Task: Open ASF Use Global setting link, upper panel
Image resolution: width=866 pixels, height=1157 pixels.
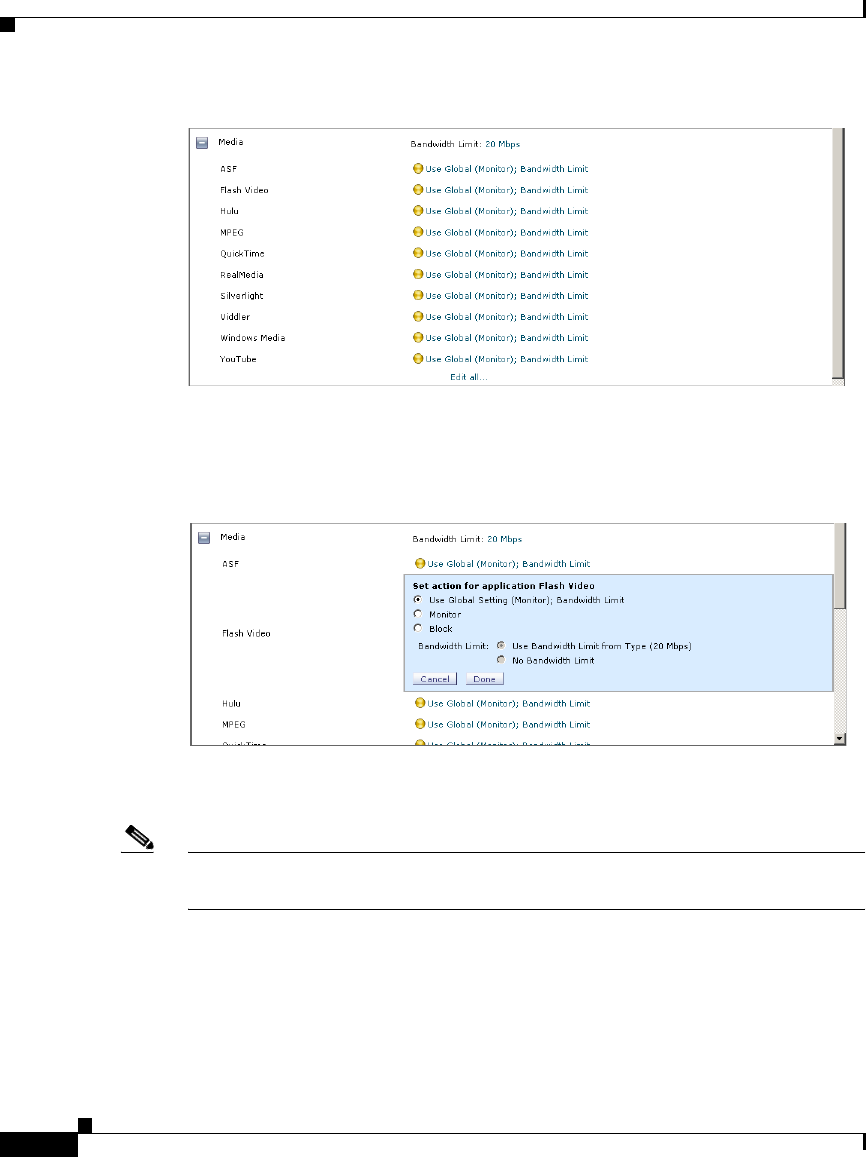Action: click(x=507, y=169)
